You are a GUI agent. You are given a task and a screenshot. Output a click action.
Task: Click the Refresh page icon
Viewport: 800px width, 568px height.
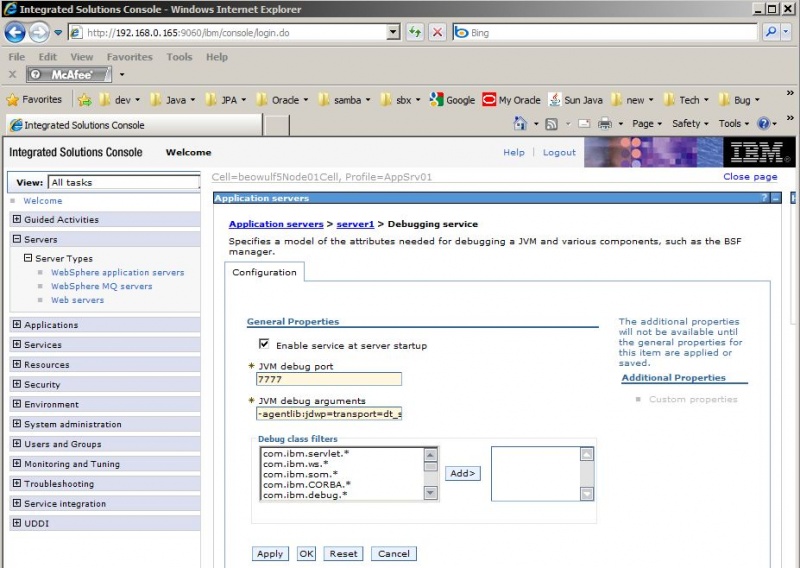pos(415,32)
